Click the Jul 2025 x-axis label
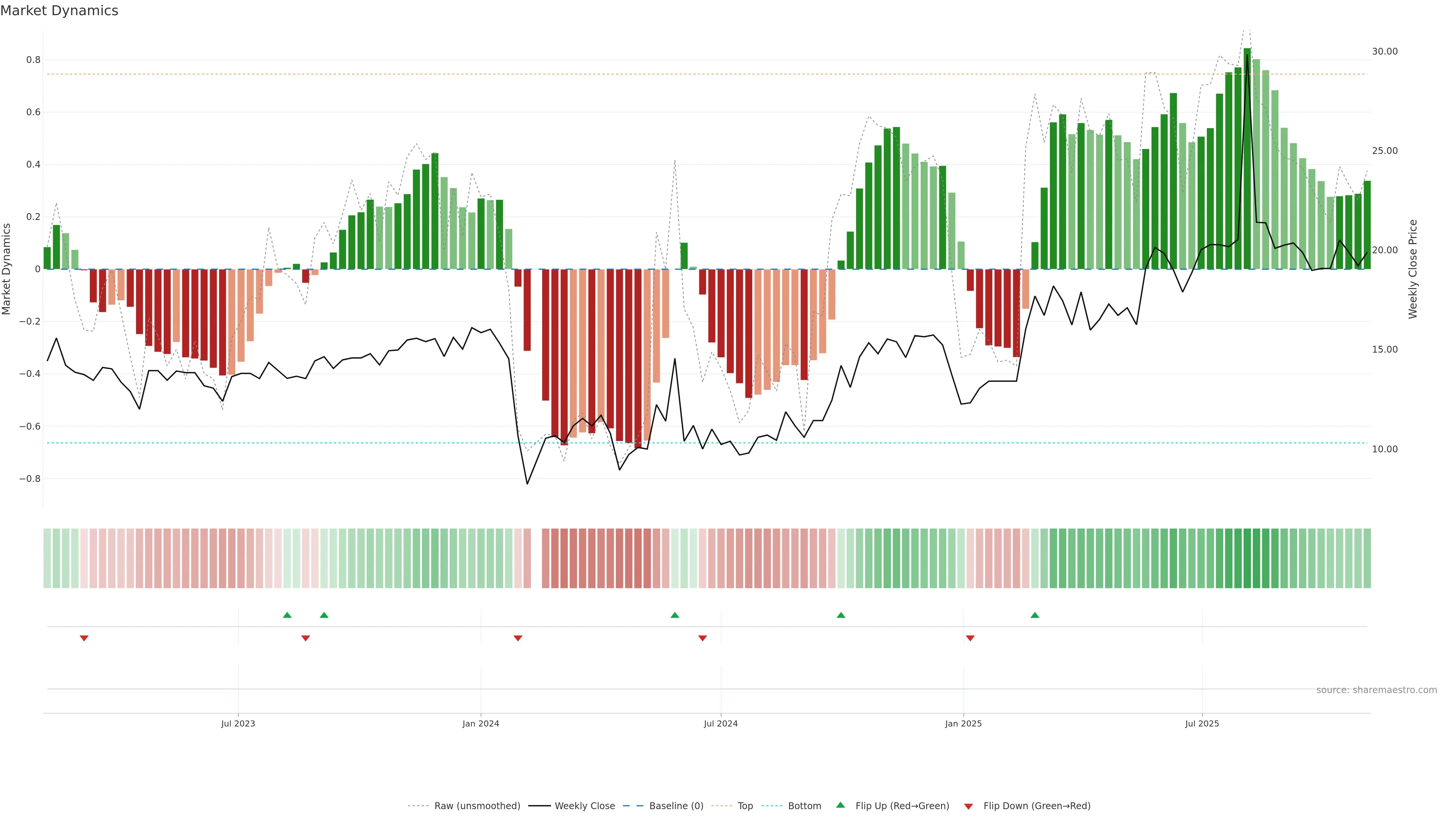This screenshot has height=819, width=1456. point(1202,723)
